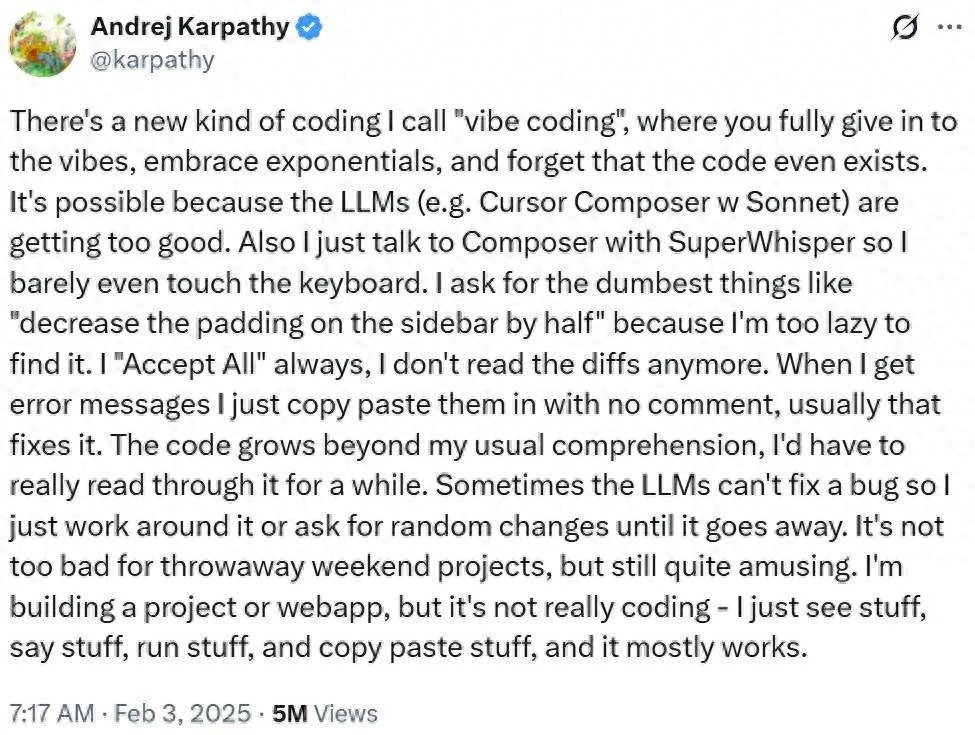Click the Grok icon on the tweet
Viewport: 975px width, 735px height.
click(905, 29)
